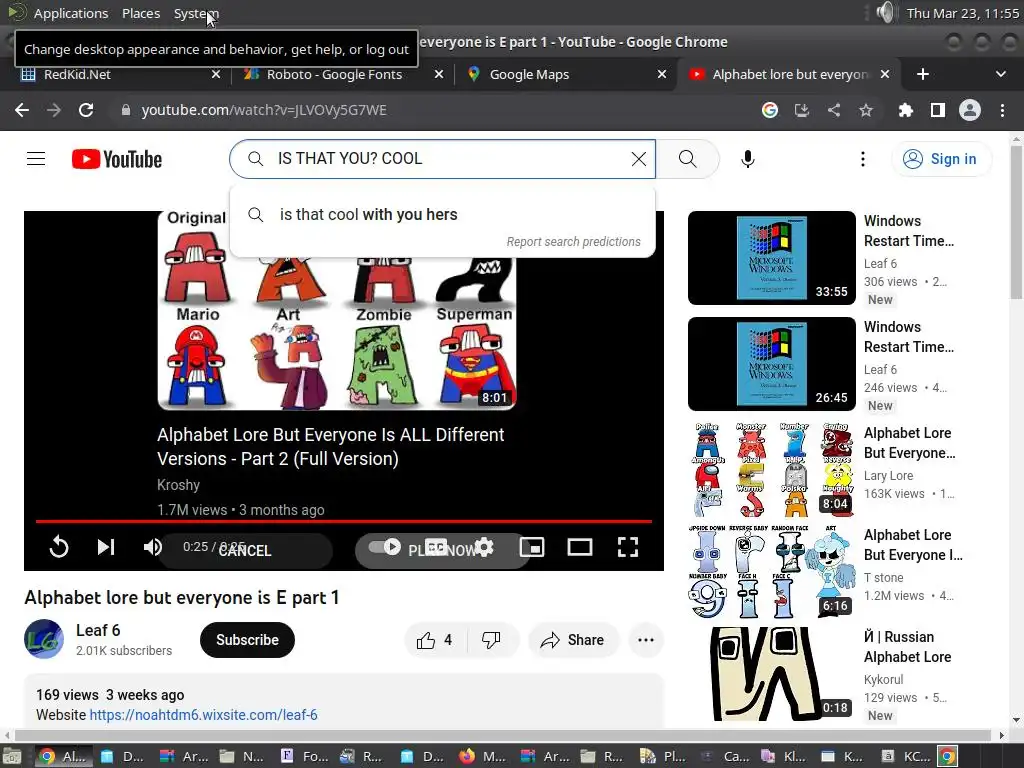Viewport: 1024px width, 768px height.
Task: Click the system volume speaker icon
Action: click(886, 13)
